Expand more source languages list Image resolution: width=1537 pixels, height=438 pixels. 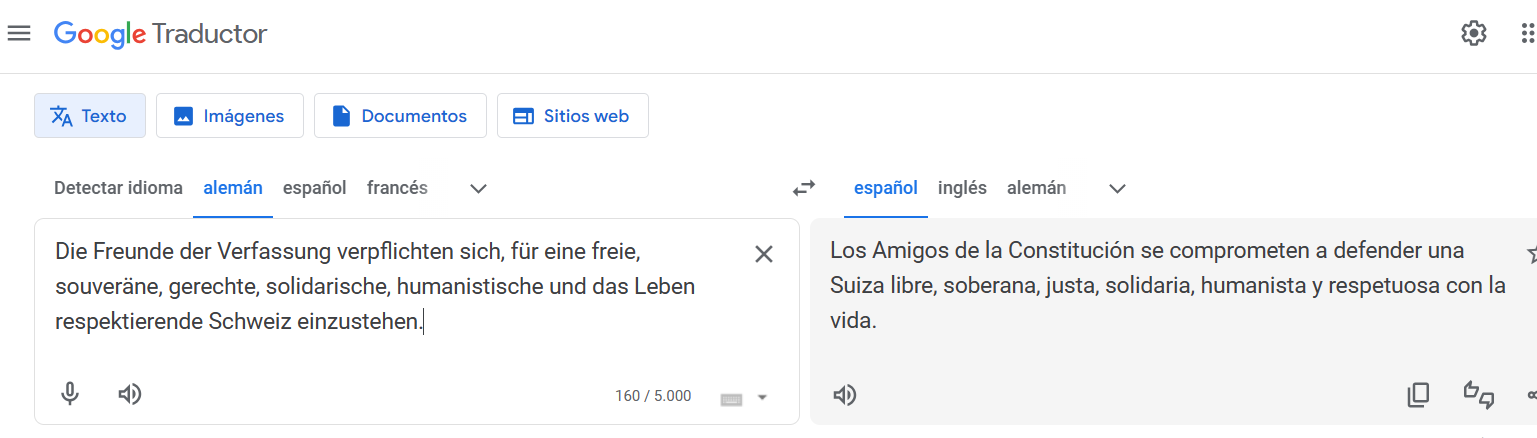click(x=478, y=188)
